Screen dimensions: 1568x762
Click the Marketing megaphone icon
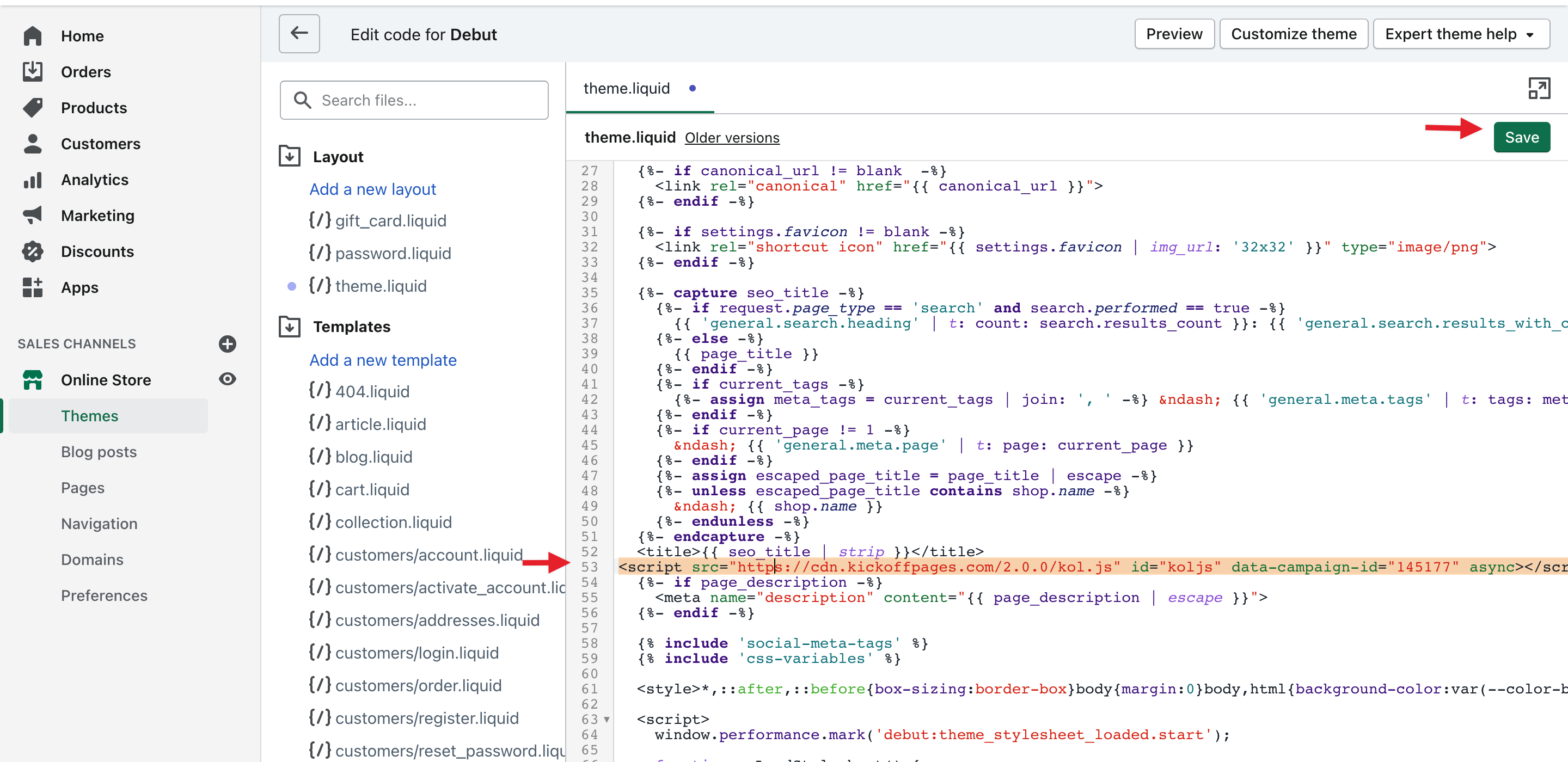[x=32, y=215]
